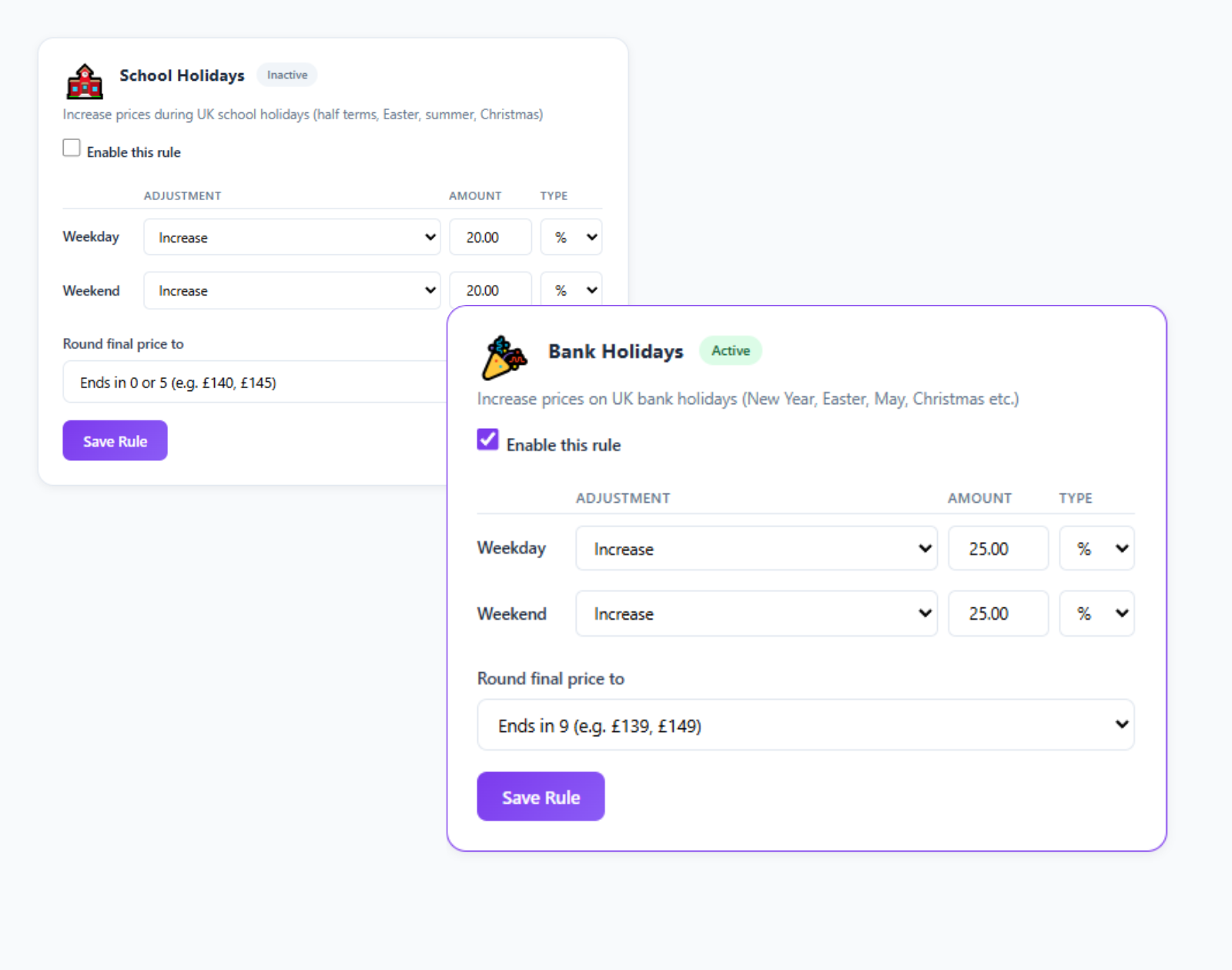Edit the Weekday amount field showing 25.00

coord(998,548)
